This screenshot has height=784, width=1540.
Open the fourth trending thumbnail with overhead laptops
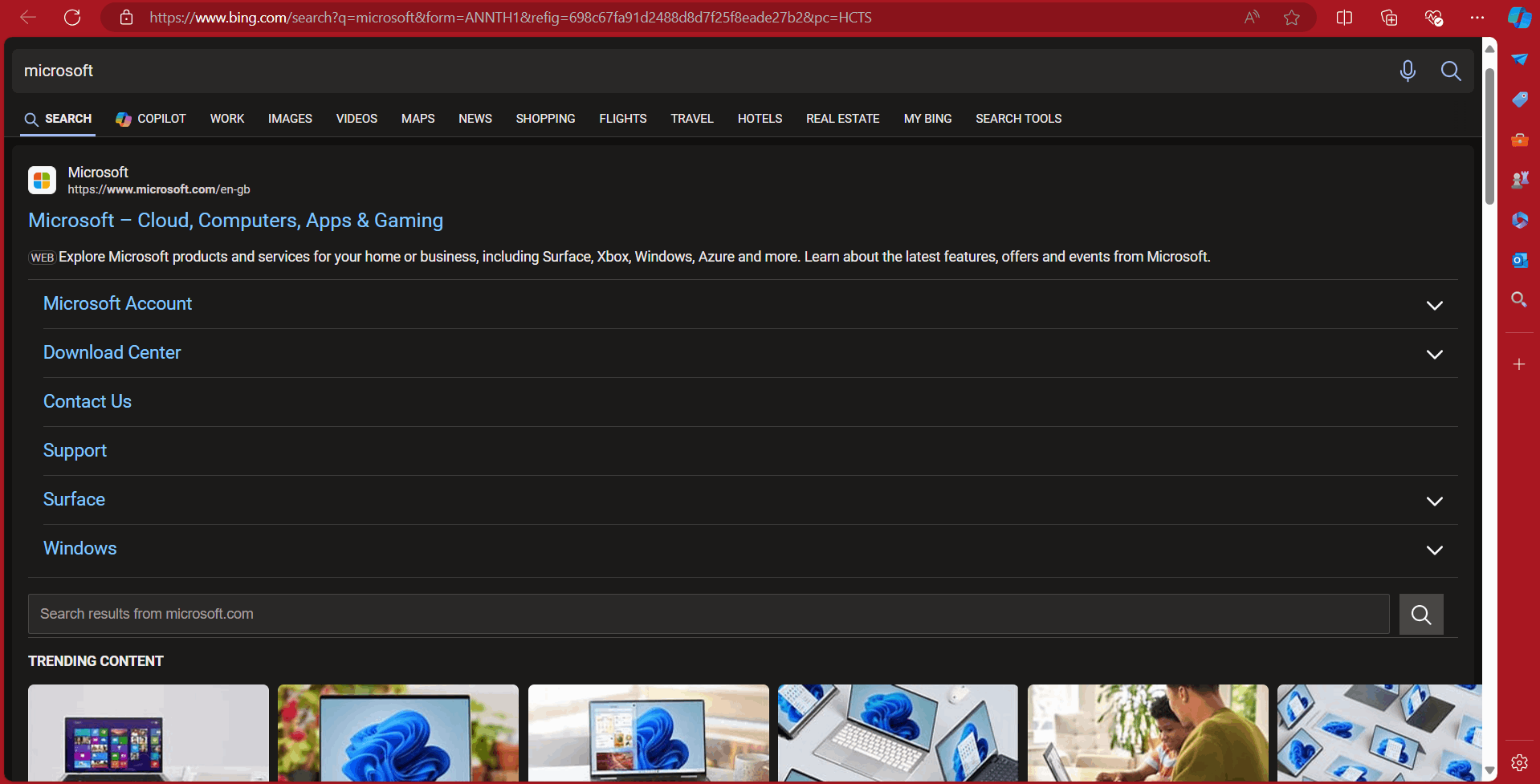pos(898,733)
